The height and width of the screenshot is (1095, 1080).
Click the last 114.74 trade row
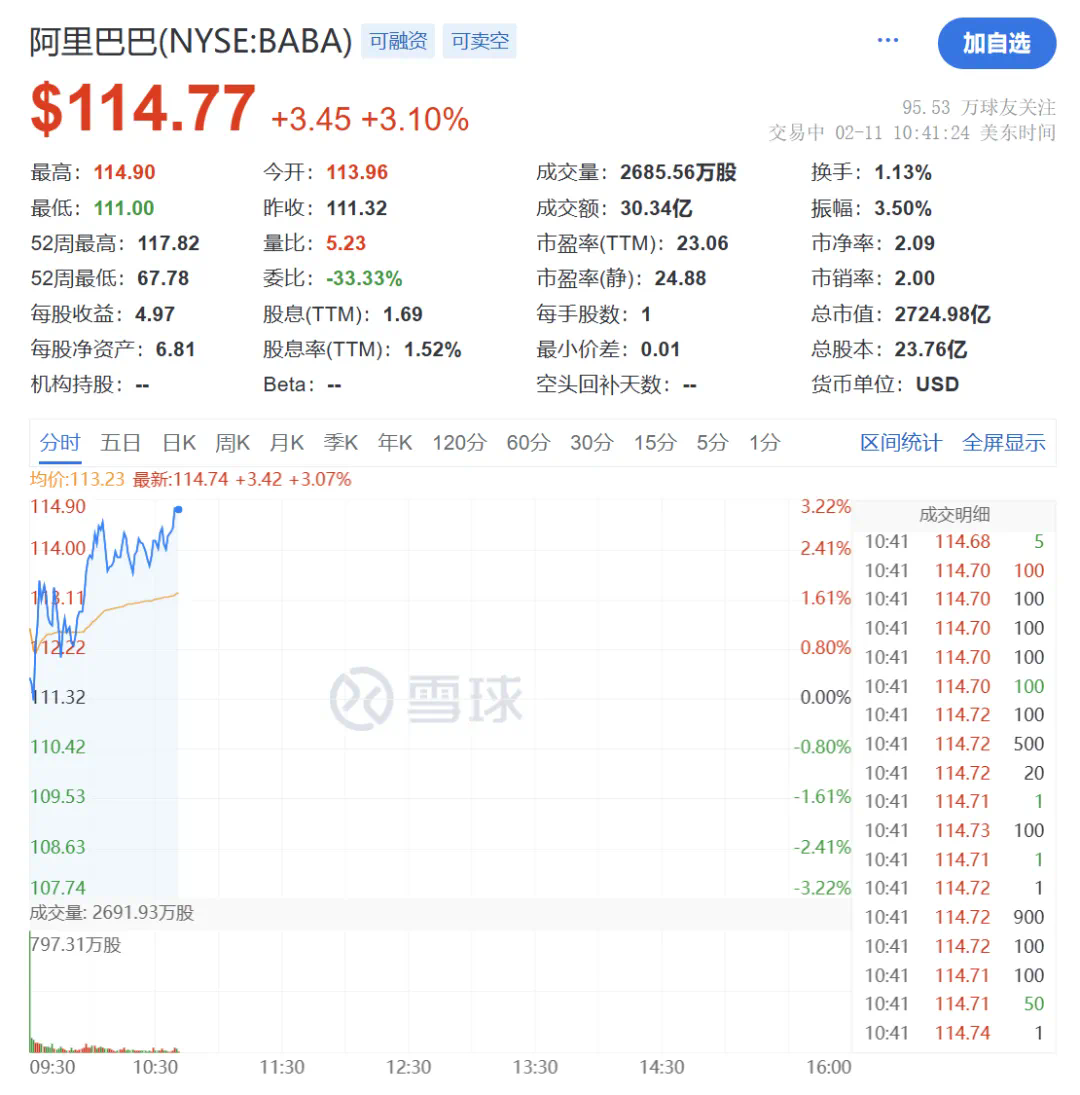pos(955,1032)
